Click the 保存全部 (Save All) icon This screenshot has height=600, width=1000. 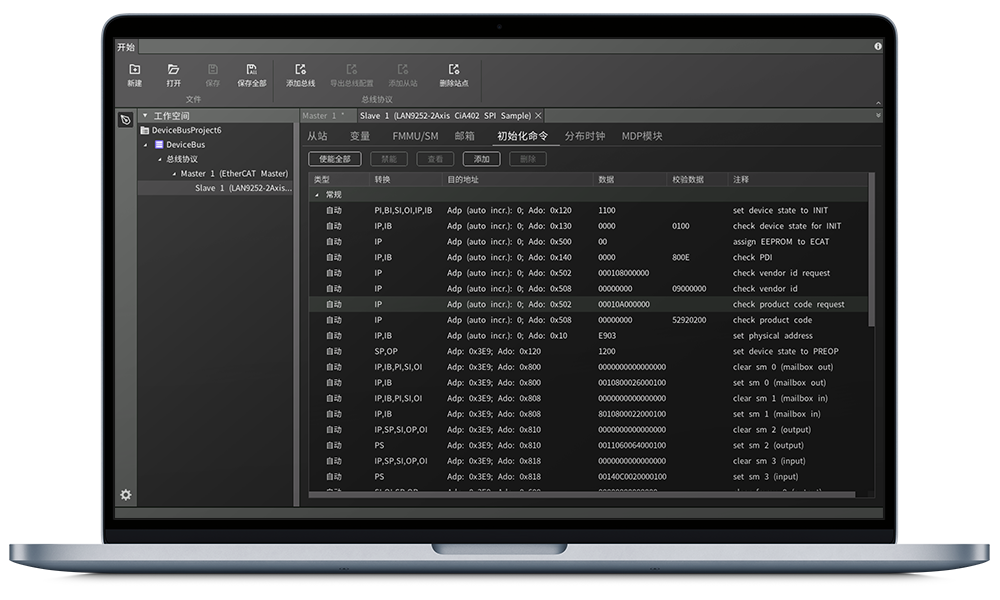(252, 70)
